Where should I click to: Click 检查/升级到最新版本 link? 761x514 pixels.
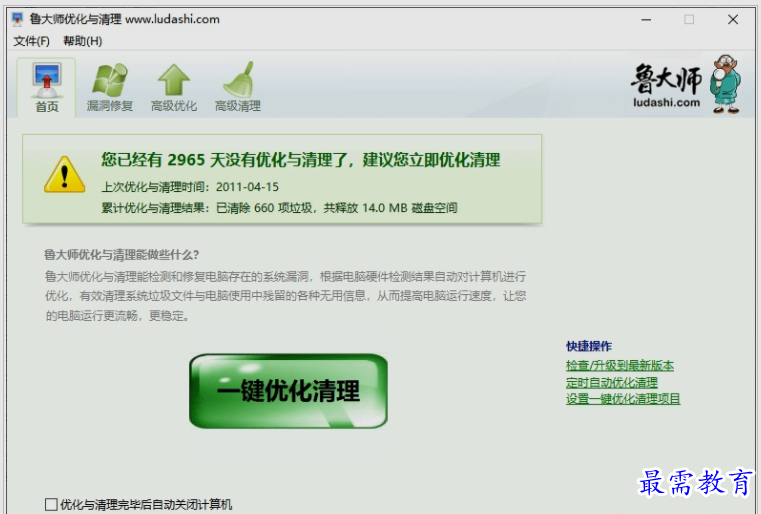[620, 365]
